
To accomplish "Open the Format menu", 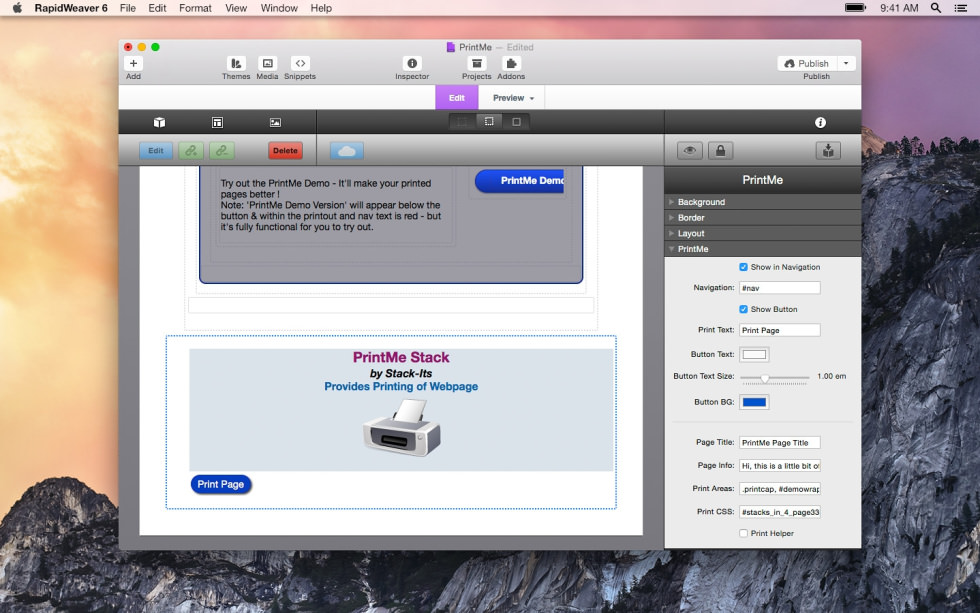I will (x=195, y=8).
